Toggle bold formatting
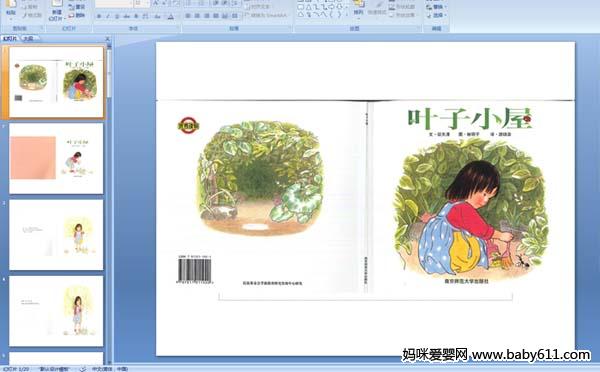This screenshot has width=600, height=372. click(99, 16)
